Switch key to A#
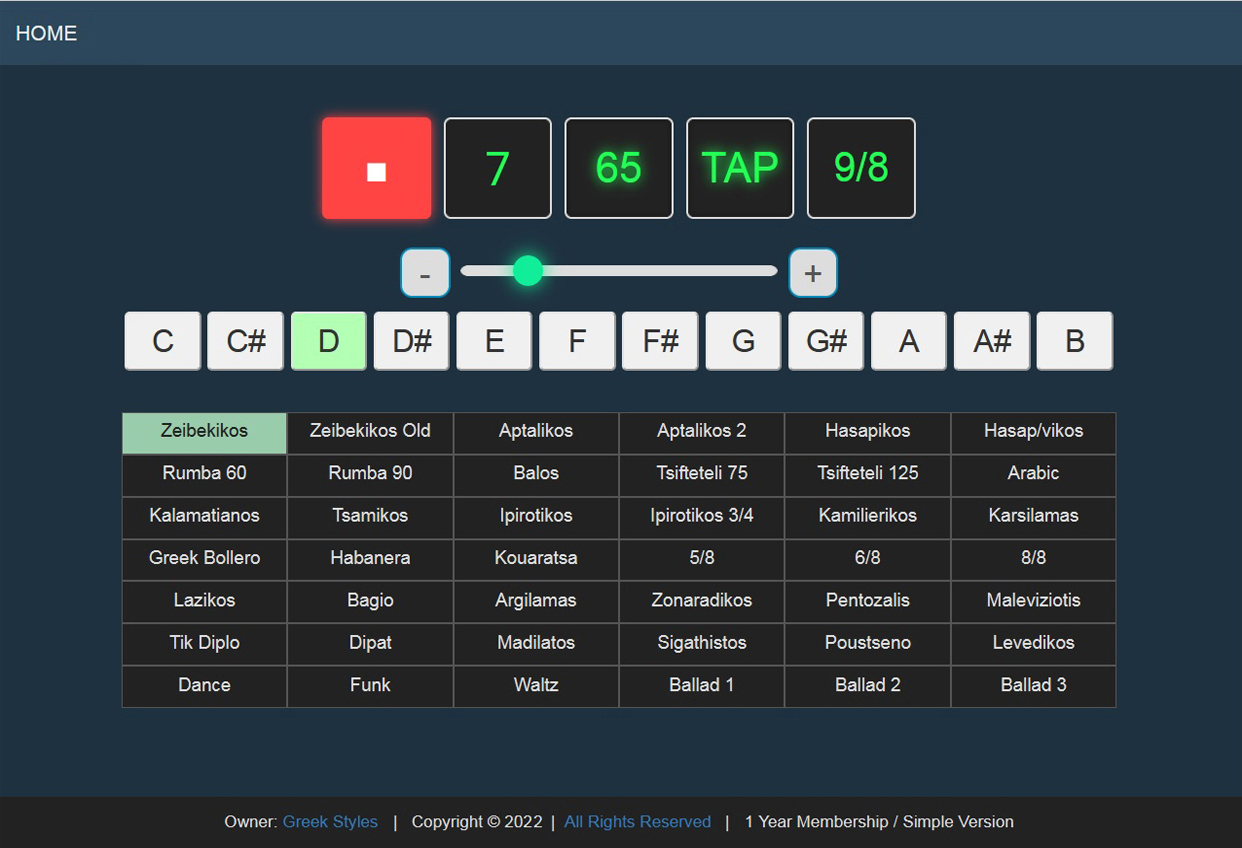 (992, 341)
